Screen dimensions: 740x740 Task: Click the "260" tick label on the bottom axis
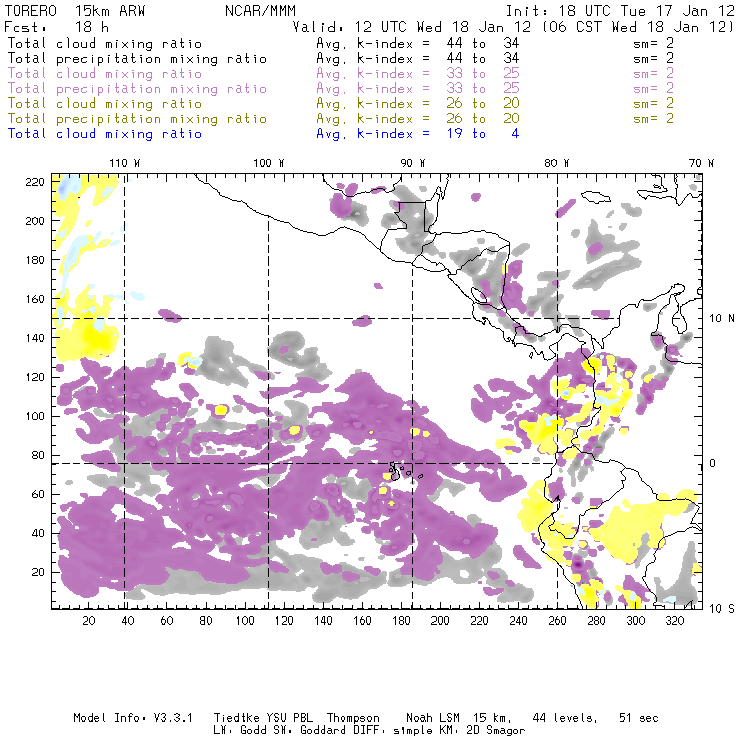coord(557,621)
